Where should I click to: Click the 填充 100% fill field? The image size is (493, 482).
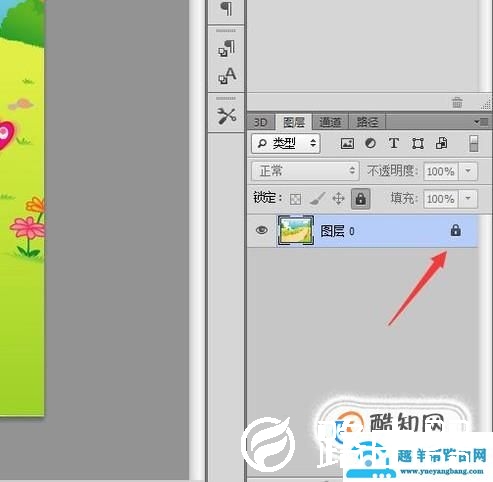click(x=441, y=199)
